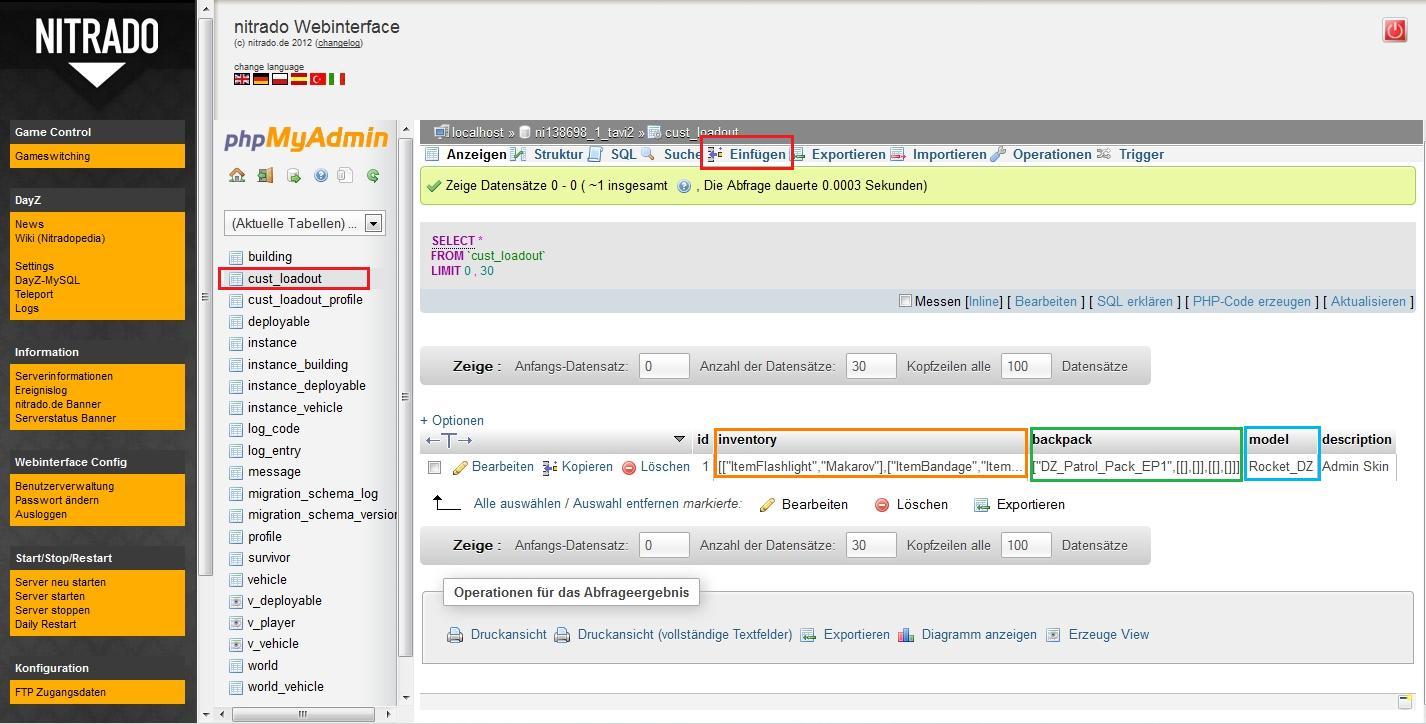1426x724 pixels.
Task: Click the Erzeuge View icon
Action: coord(1053,635)
